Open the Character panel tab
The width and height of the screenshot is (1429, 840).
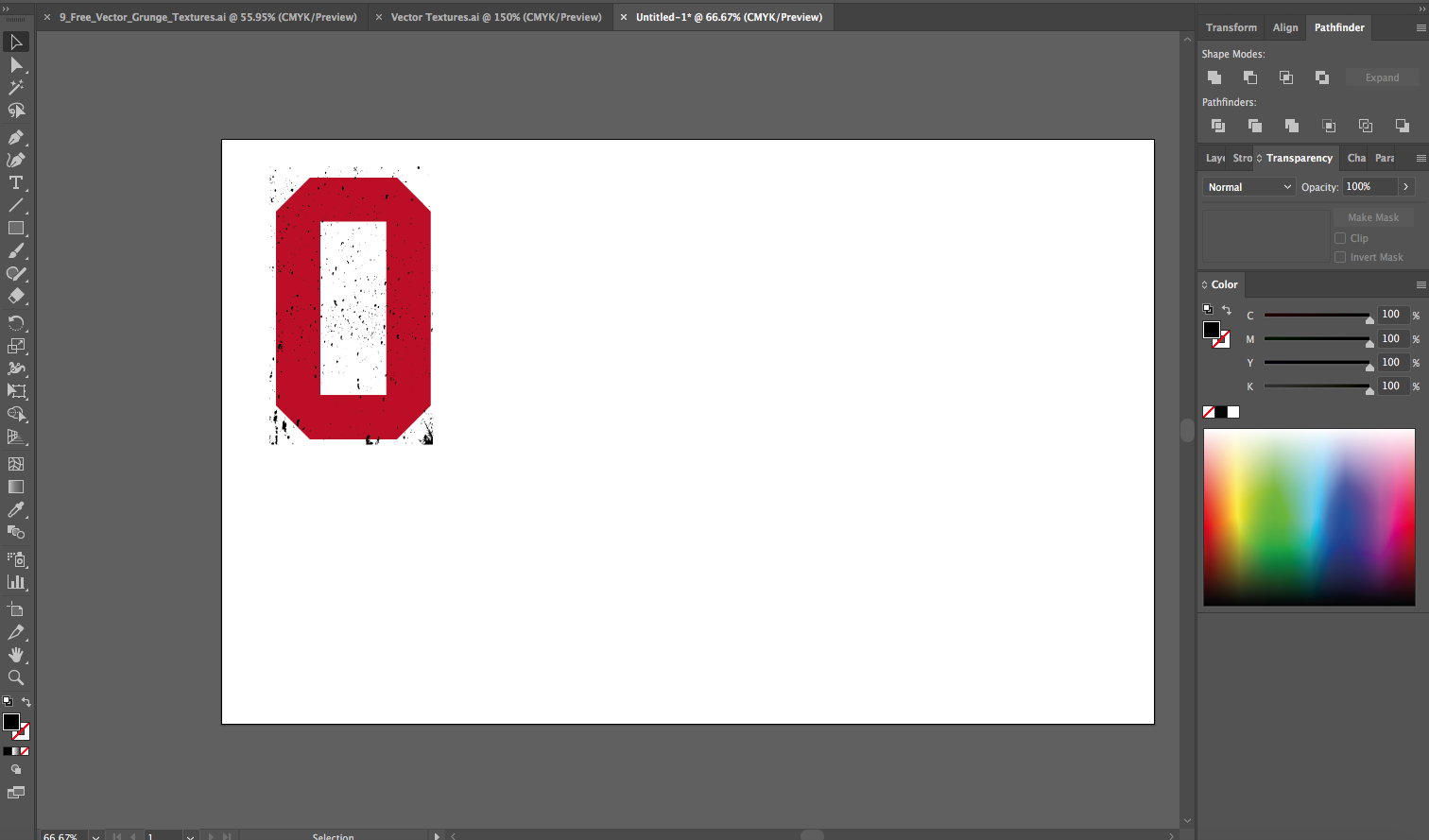pyautogui.click(x=1356, y=158)
